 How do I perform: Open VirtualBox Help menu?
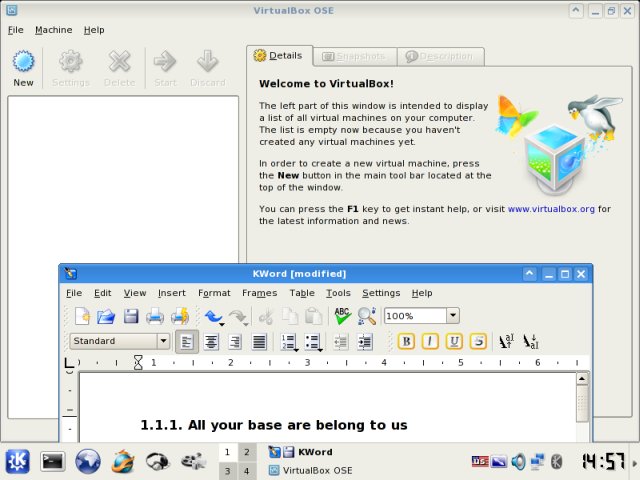coord(94,30)
